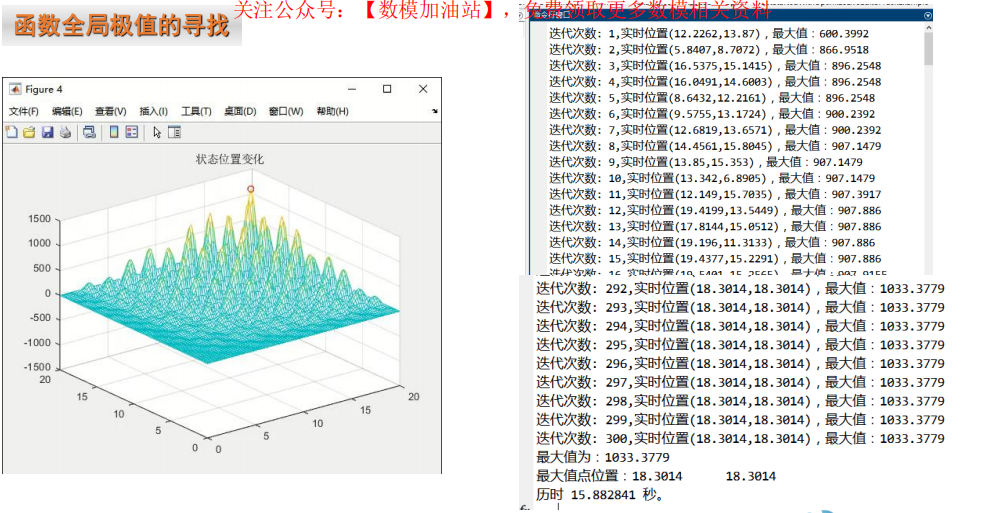
Task: Click the iteration 11 output line with 907.3917
Action: (x=715, y=194)
